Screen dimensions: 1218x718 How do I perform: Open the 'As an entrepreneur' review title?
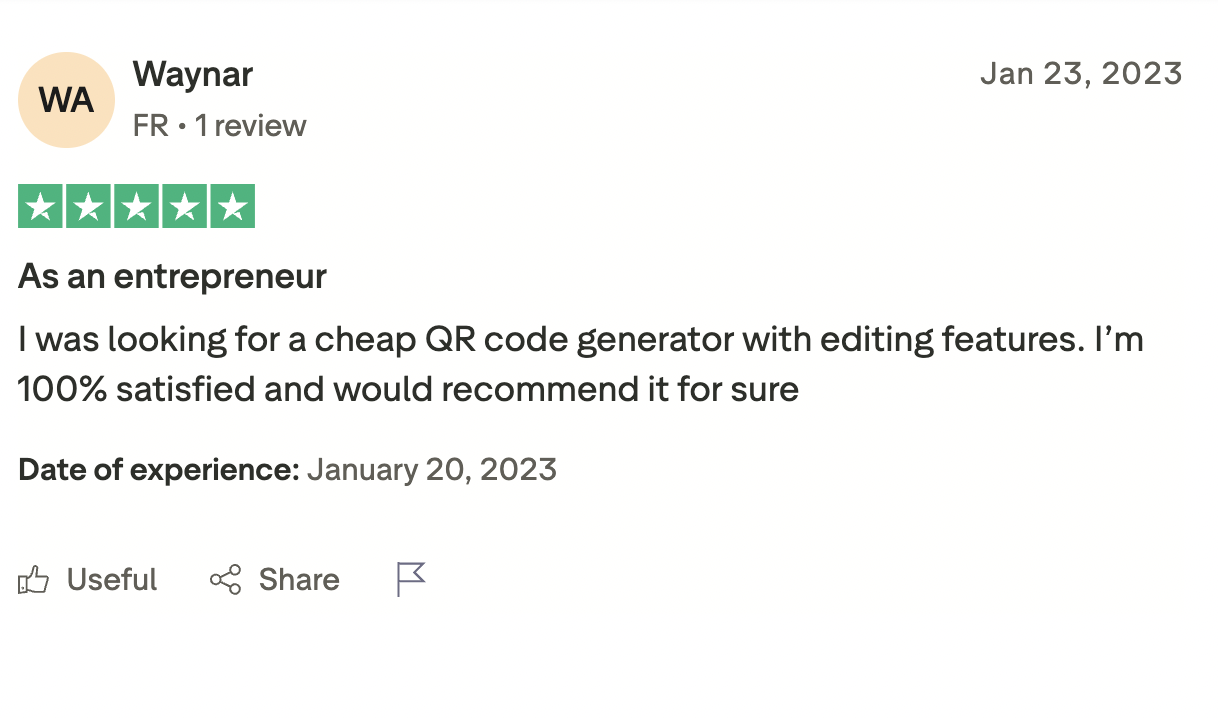pyautogui.click(x=172, y=276)
